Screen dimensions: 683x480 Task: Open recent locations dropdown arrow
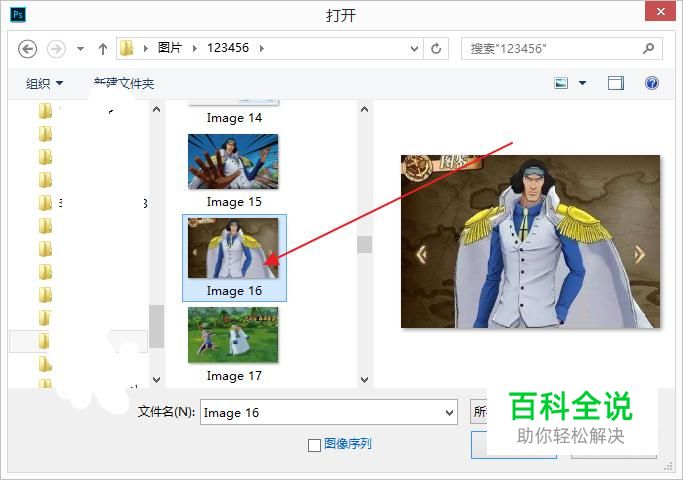(x=81, y=49)
